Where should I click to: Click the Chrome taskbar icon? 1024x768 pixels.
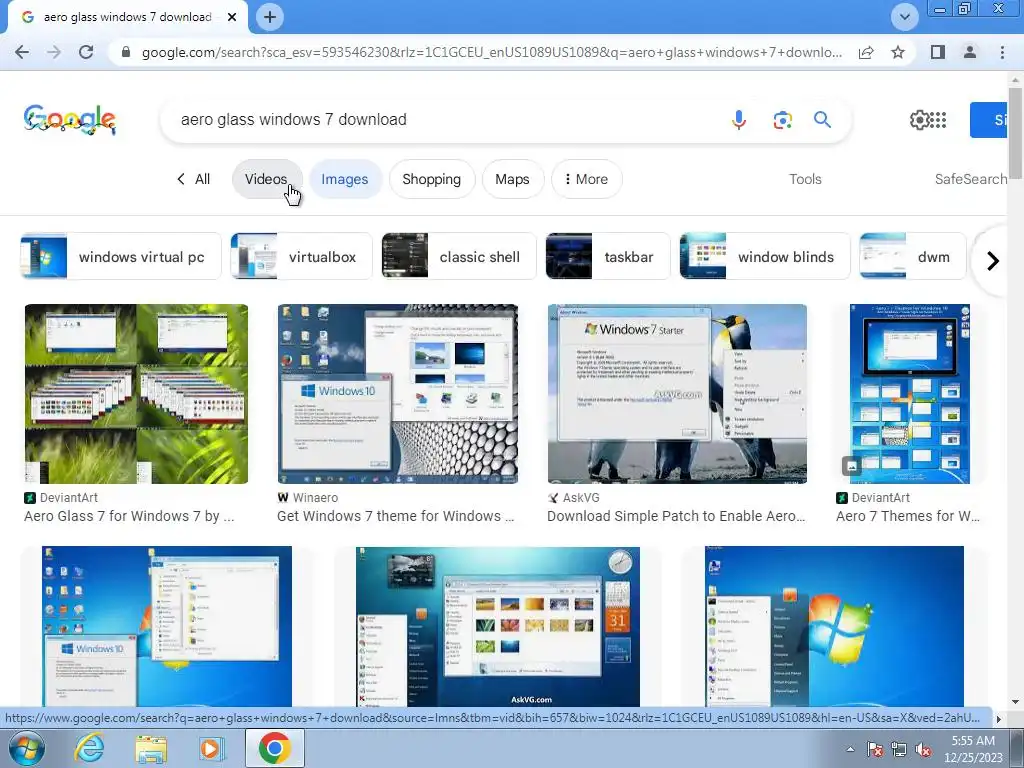tap(274, 748)
